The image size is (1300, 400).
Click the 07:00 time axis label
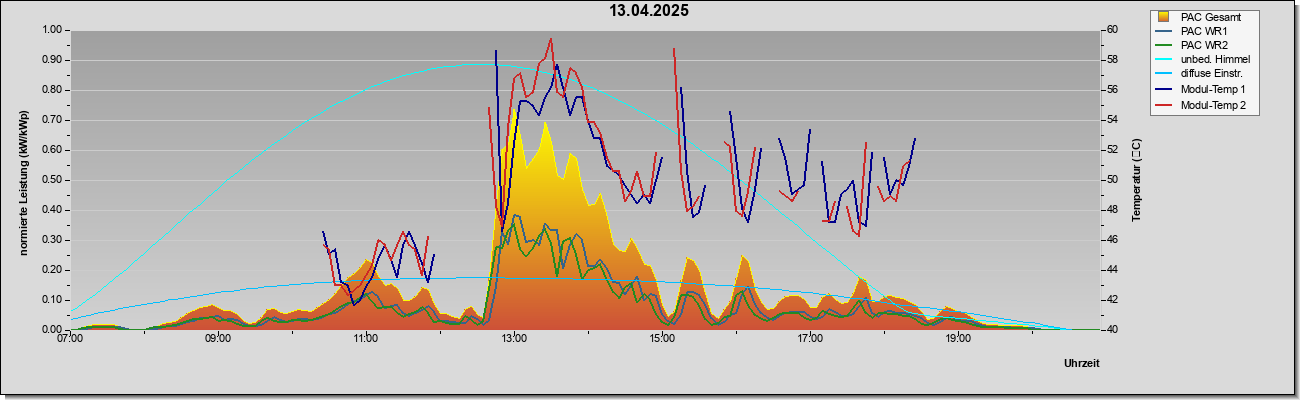click(70, 339)
